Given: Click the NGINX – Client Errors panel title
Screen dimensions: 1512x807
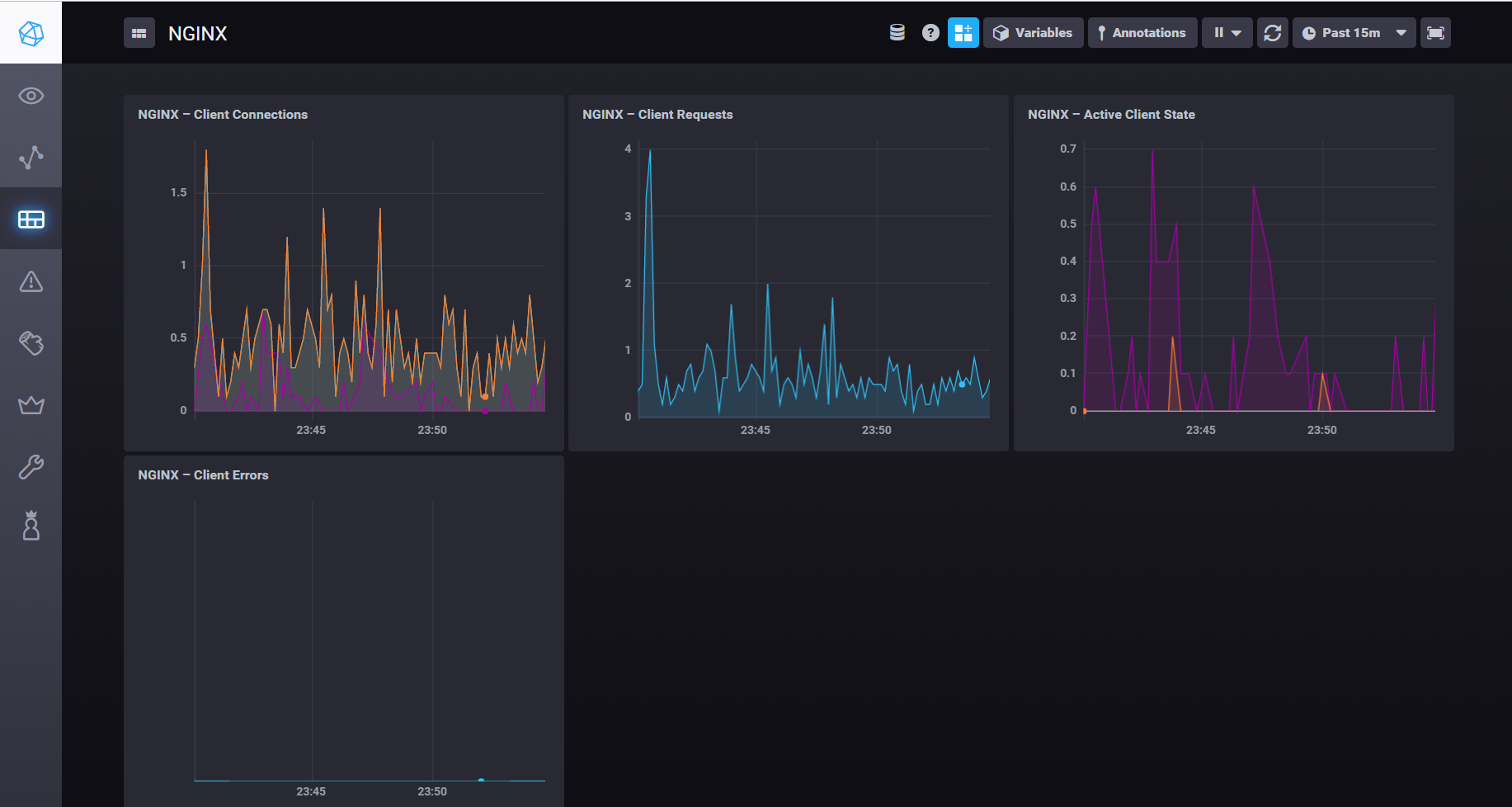Looking at the screenshot, I should pyautogui.click(x=203, y=475).
